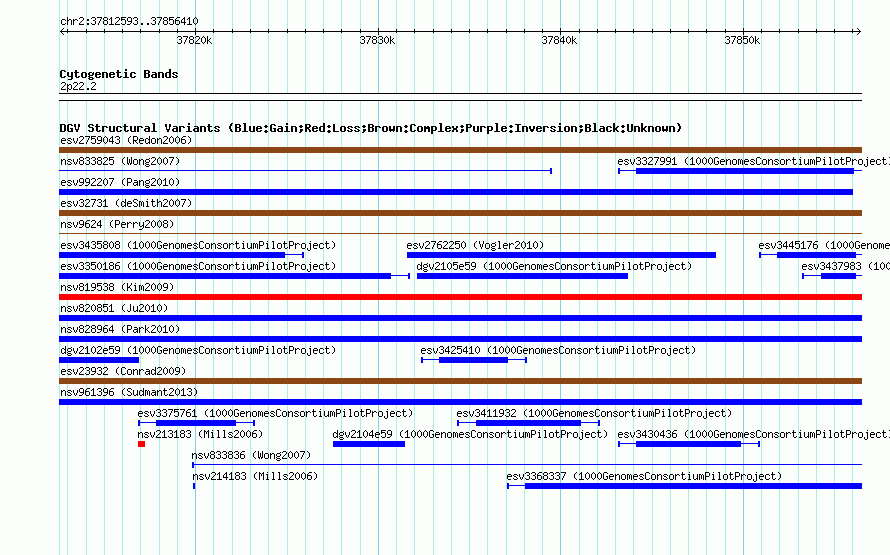The image size is (890, 555).
Task: Select the blue esv3375761 variant bar
Action: [x=196, y=423]
